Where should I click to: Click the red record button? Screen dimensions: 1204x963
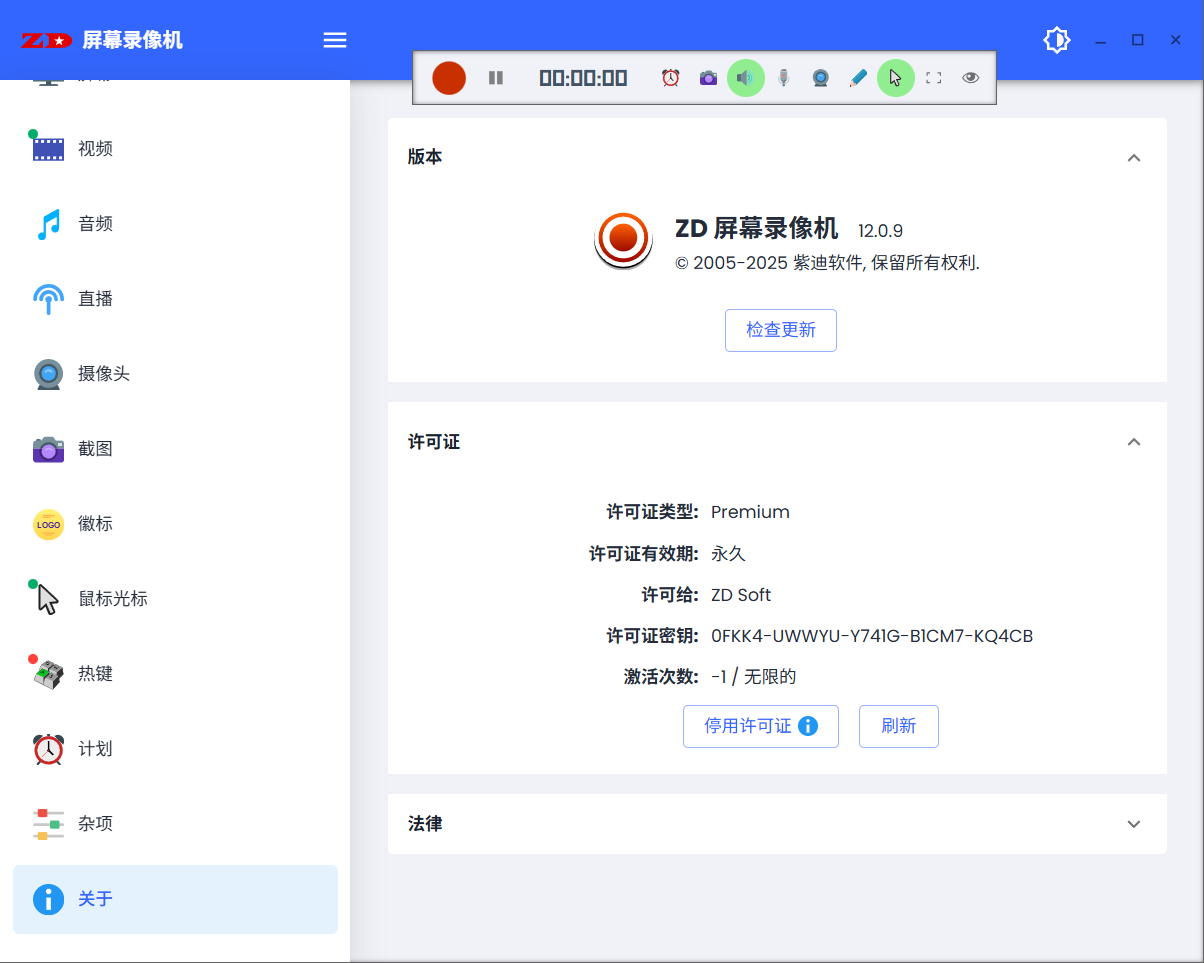449,78
